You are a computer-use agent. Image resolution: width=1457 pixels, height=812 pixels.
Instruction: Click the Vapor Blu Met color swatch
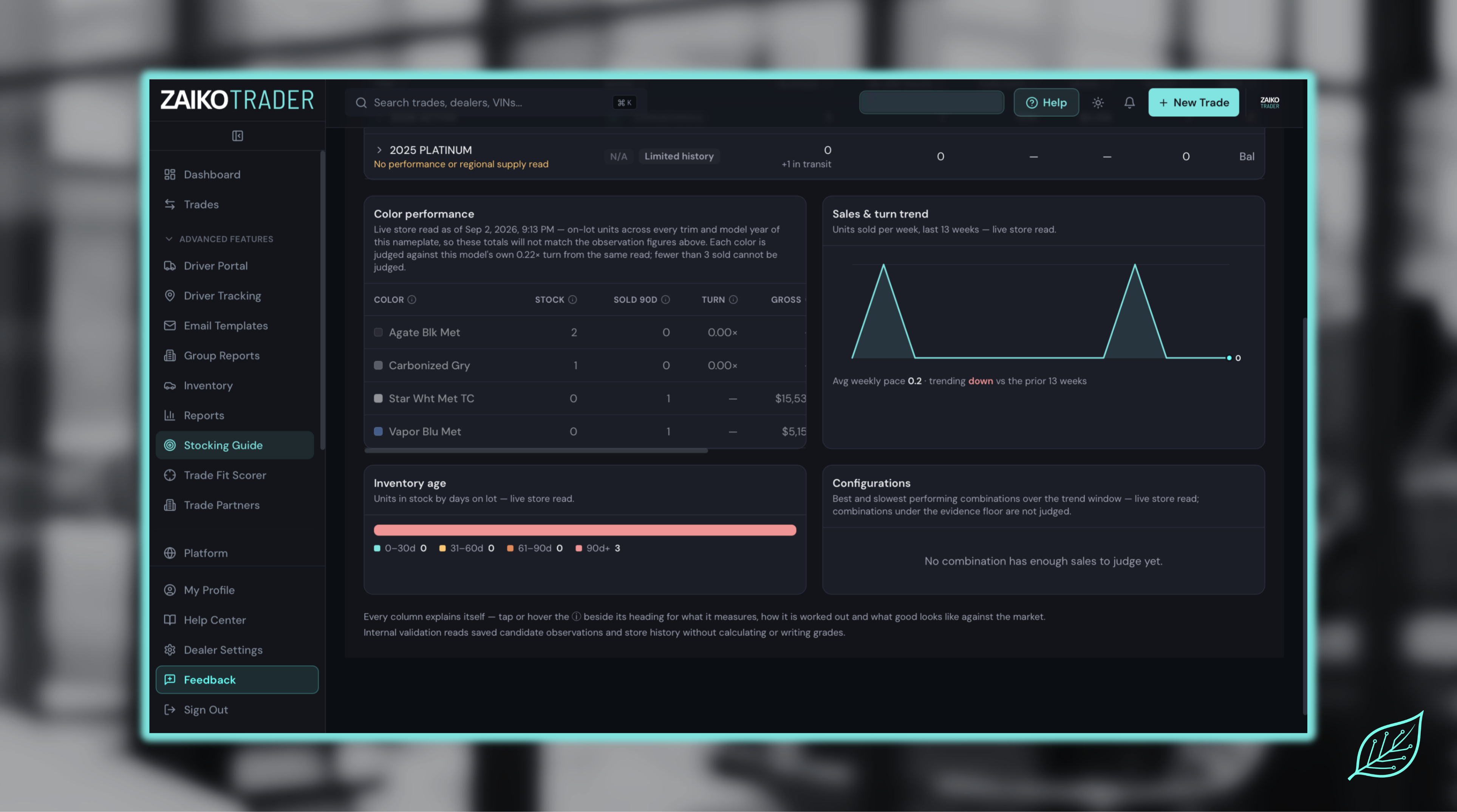click(378, 431)
